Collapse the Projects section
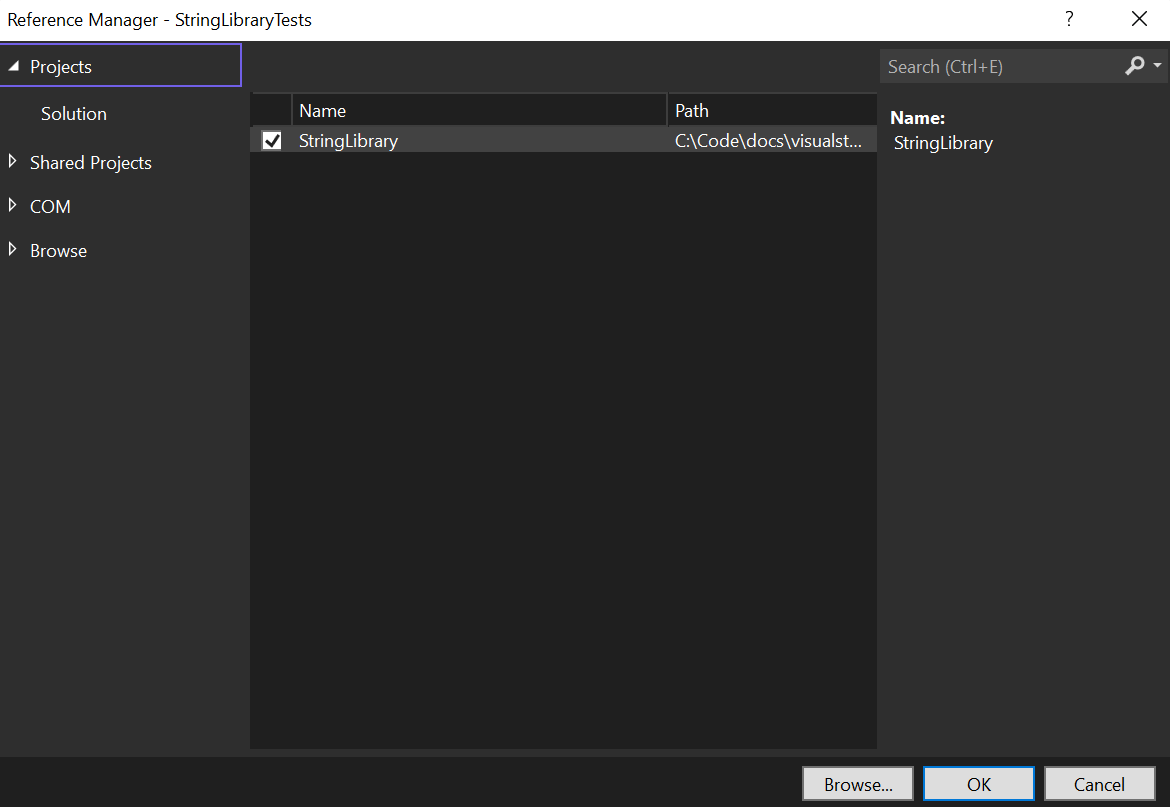This screenshot has height=807, width=1170. [13, 65]
